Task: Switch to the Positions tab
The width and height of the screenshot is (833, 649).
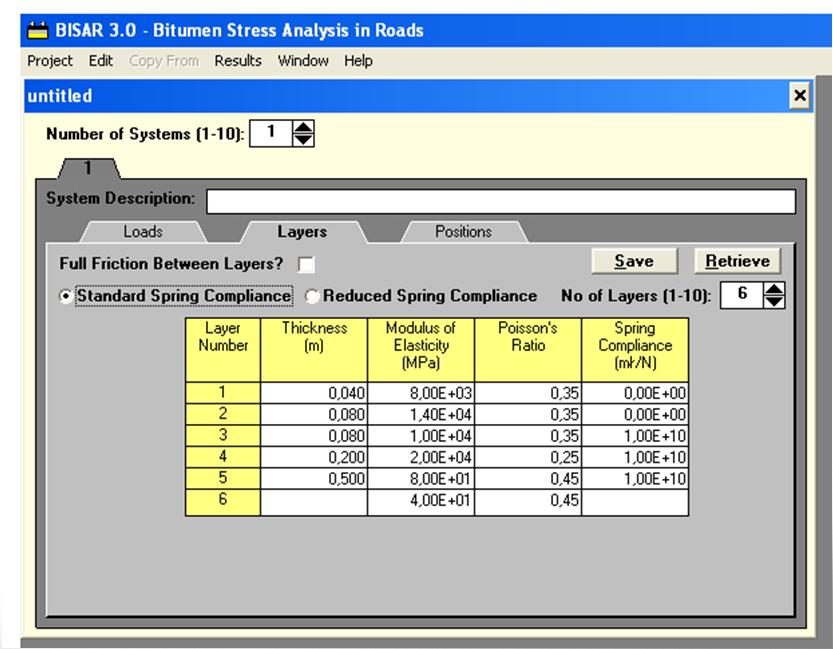Action: (x=463, y=232)
